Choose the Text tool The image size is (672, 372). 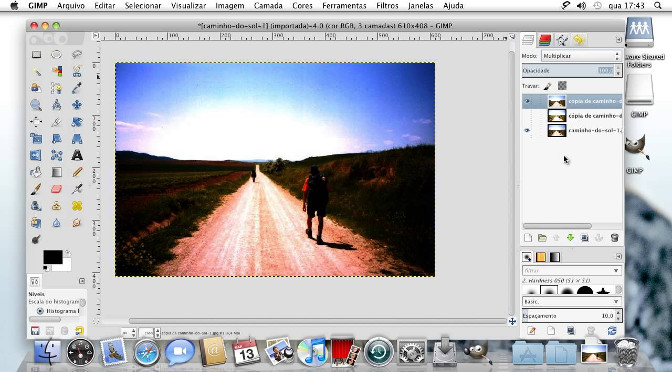77,155
